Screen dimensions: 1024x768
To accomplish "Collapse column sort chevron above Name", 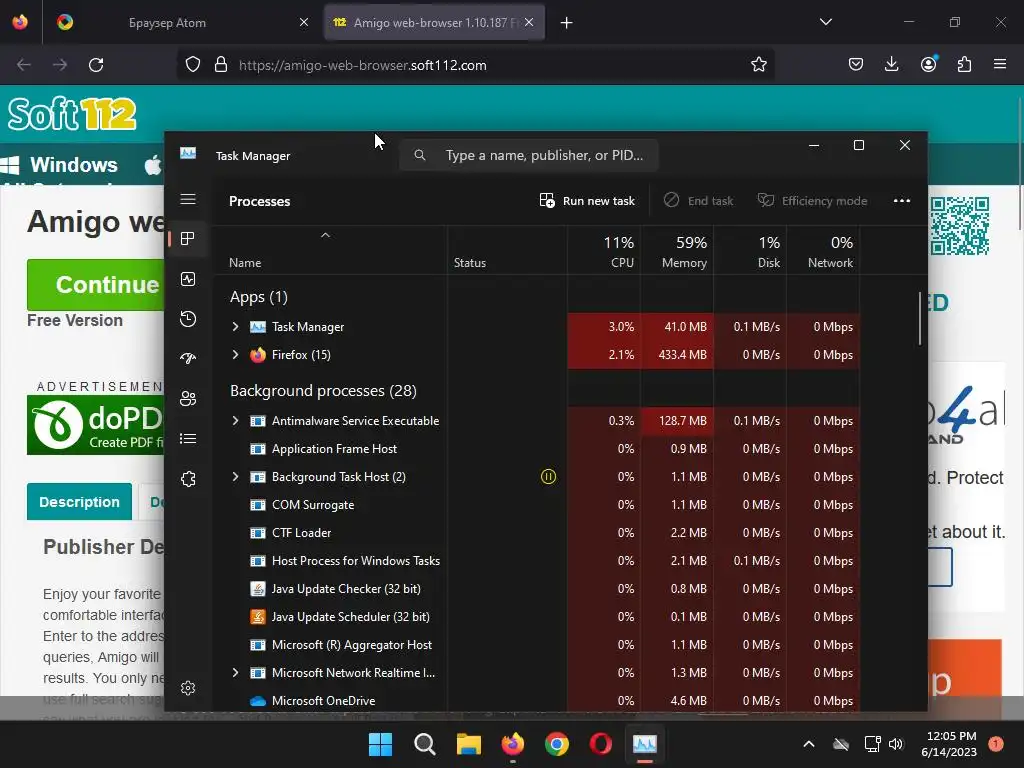I will [x=325, y=235].
